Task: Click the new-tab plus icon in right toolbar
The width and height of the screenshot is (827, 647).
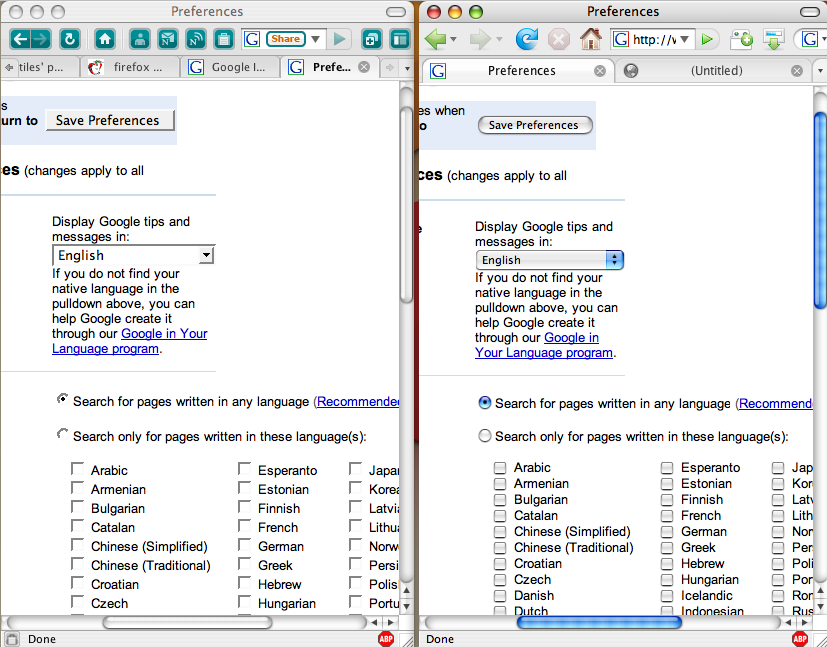Action: click(x=742, y=39)
